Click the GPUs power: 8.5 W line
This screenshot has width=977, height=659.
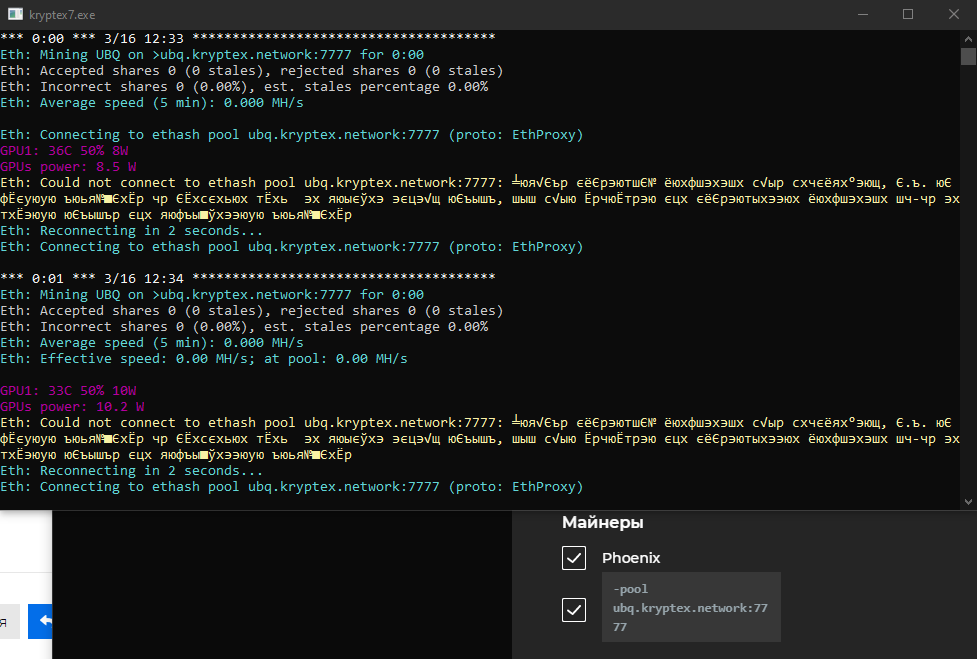point(69,167)
